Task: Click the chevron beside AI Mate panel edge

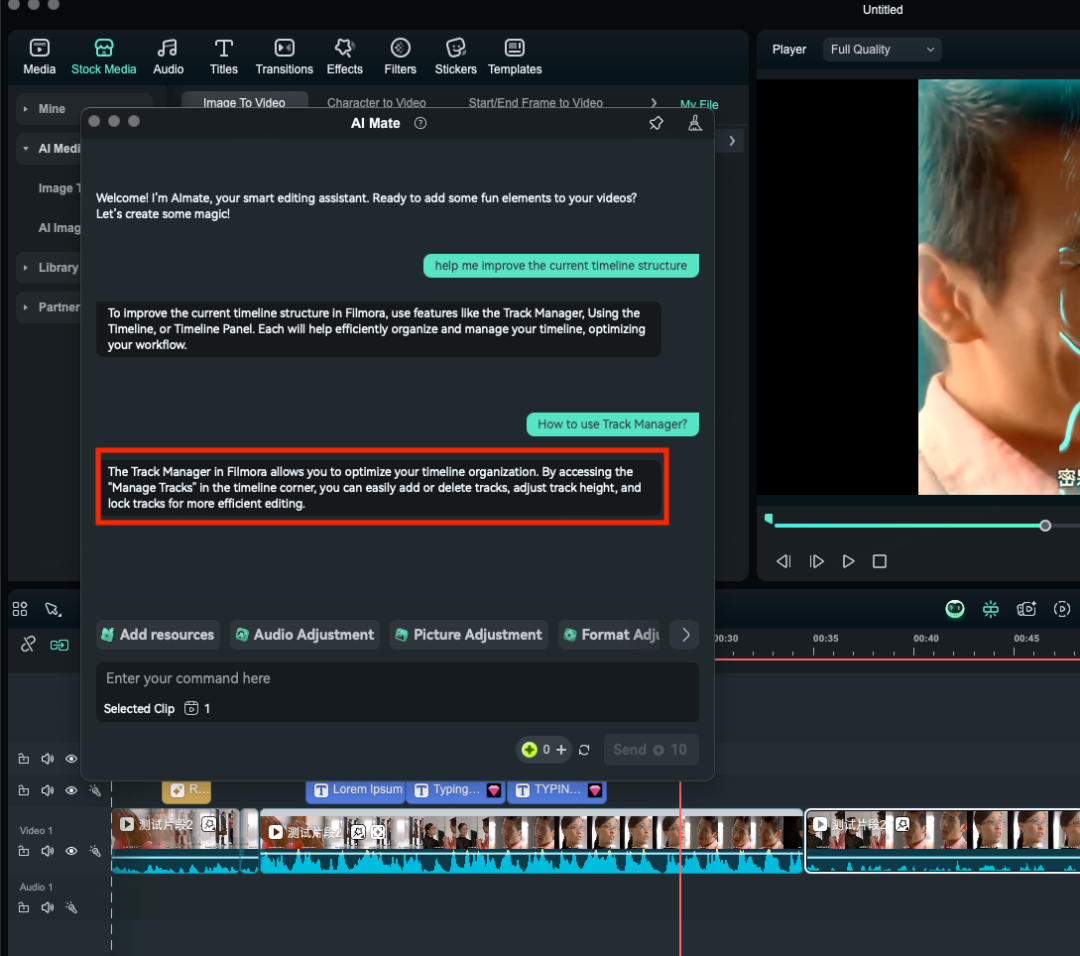Action: coord(731,141)
